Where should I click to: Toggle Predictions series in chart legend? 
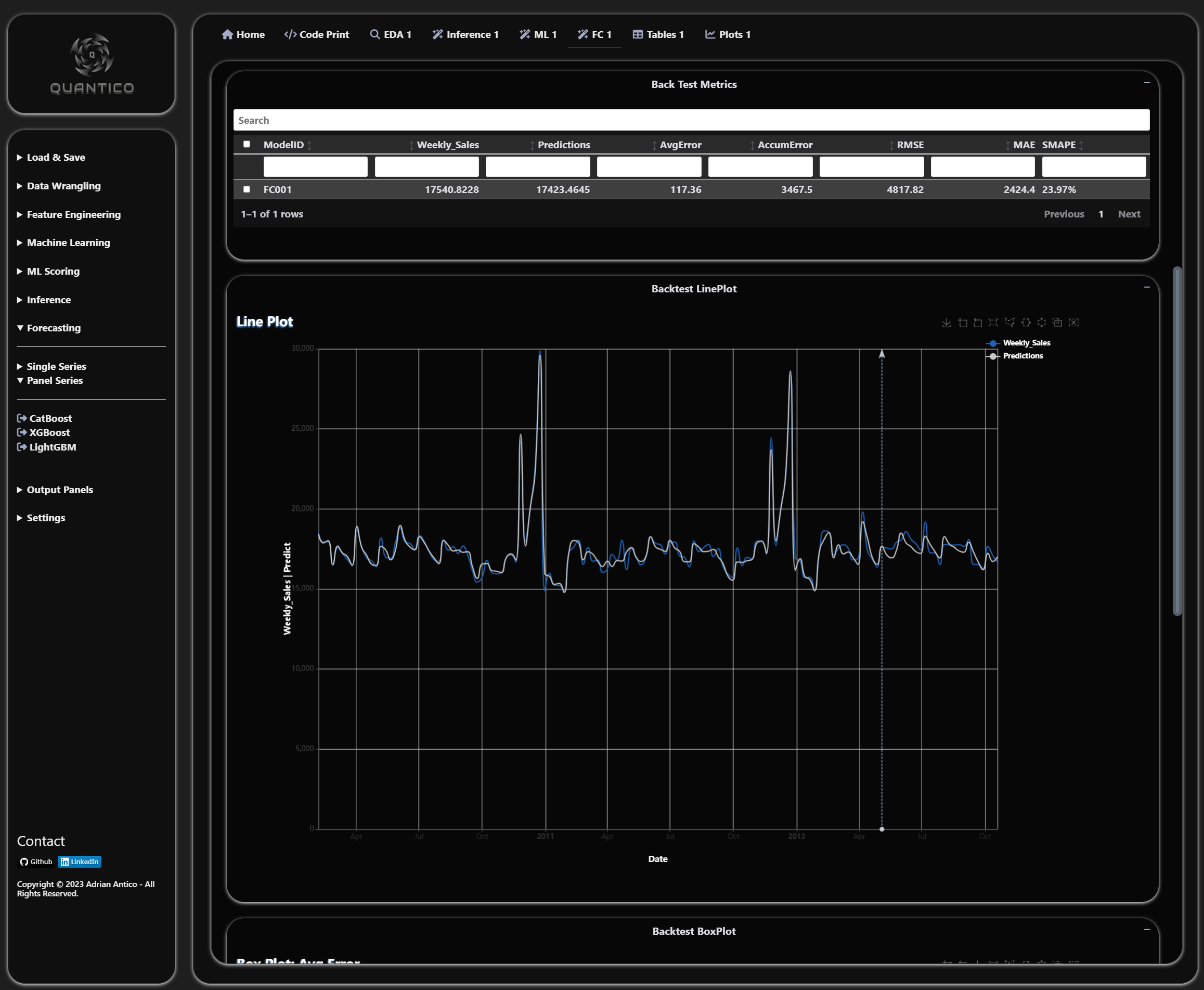(1015, 356)
